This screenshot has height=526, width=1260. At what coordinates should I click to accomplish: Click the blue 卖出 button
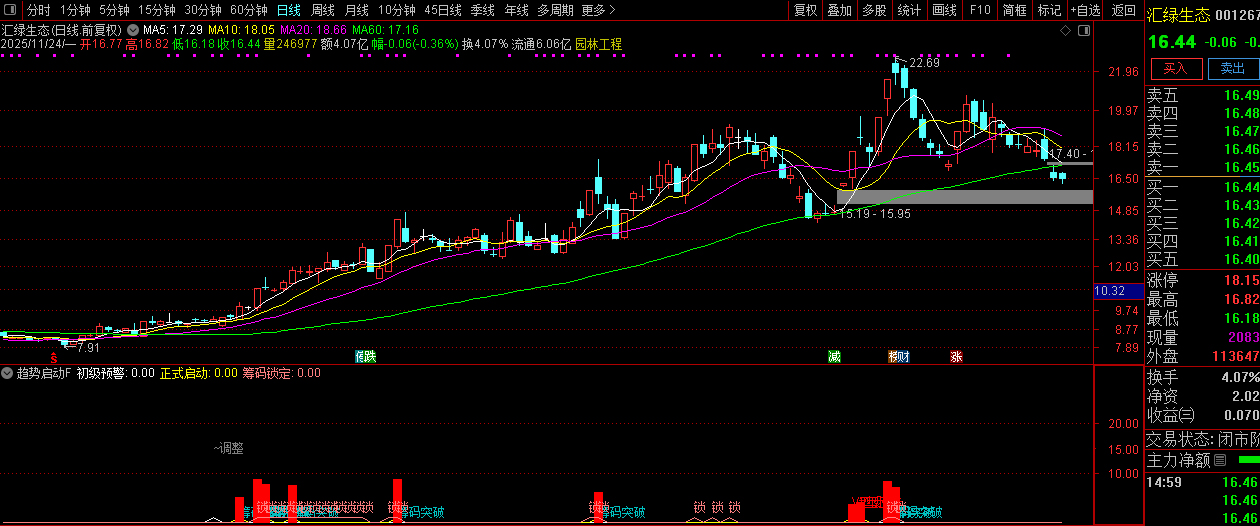pyautogui.click(x=1233, y=69)
